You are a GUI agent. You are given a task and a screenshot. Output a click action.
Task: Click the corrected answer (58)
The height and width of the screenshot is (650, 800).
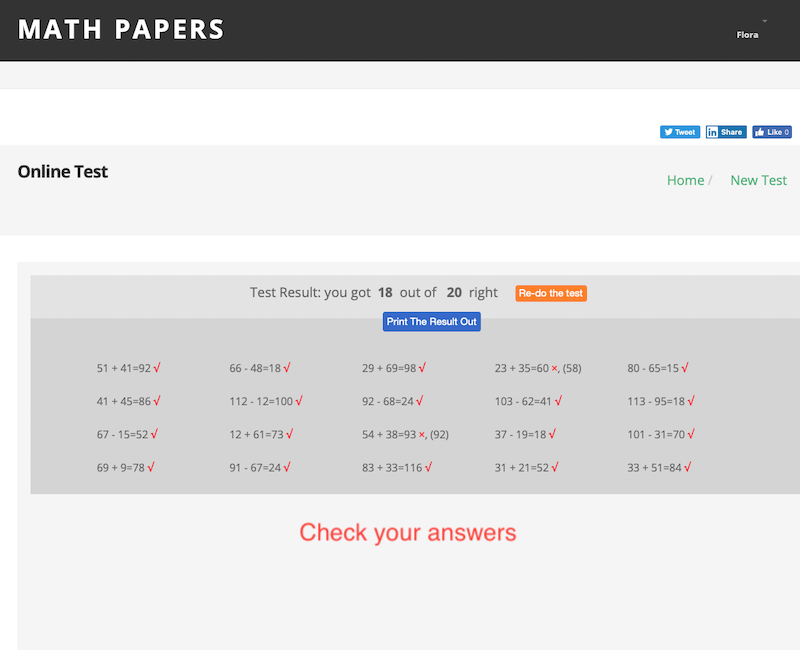coord(572,369)
